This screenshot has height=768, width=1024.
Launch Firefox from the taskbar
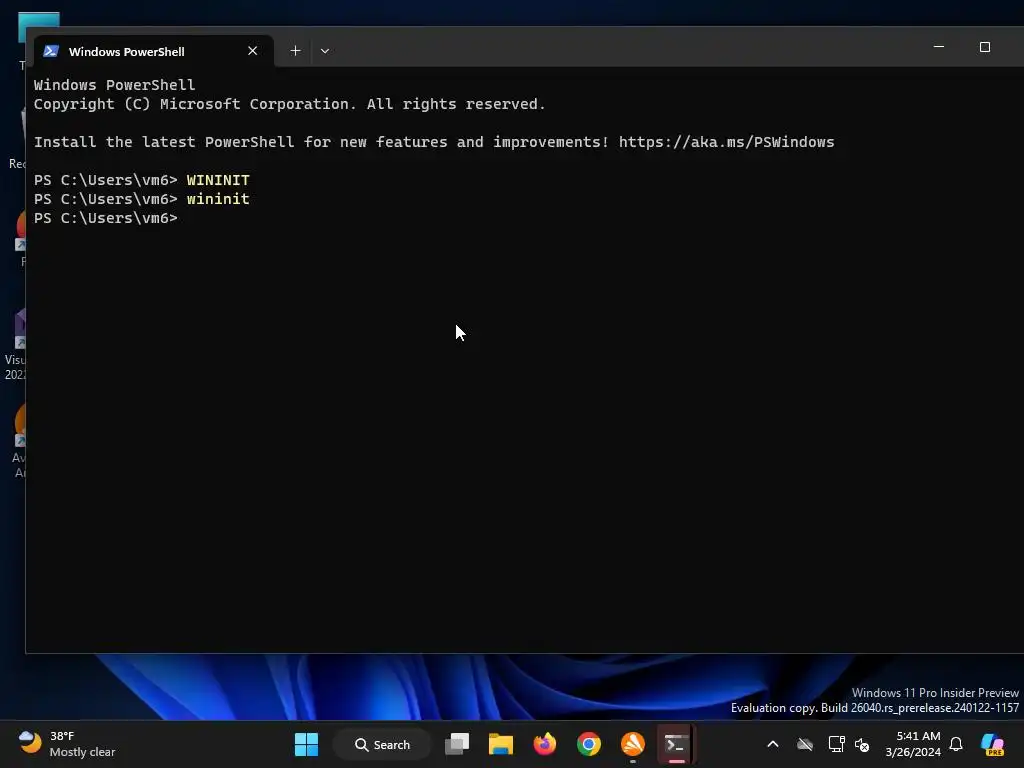(x=545, y=744)
